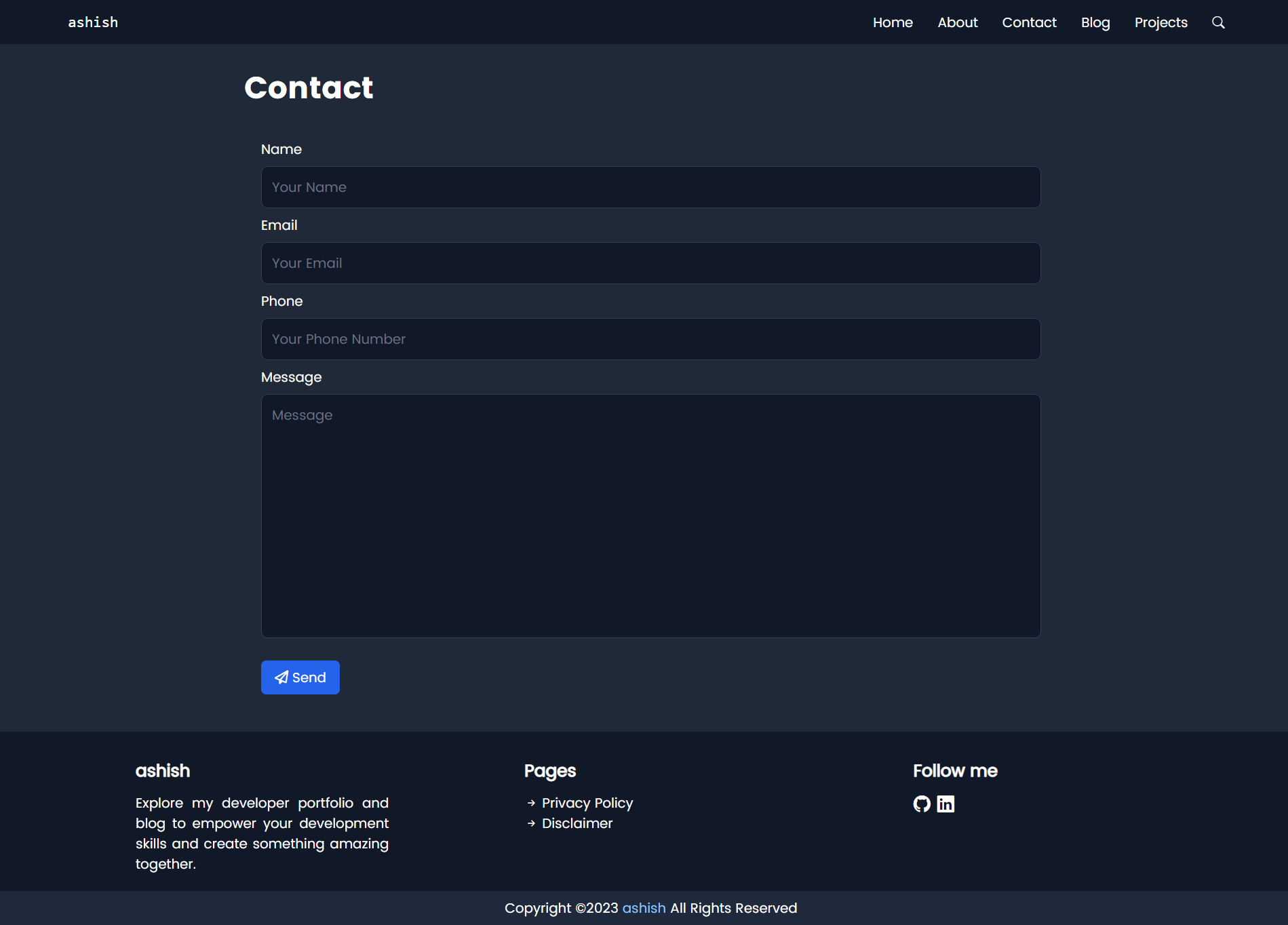Click the ashish link in copyright line
This screenshot has height=925, width=1288.
(644, 908)
